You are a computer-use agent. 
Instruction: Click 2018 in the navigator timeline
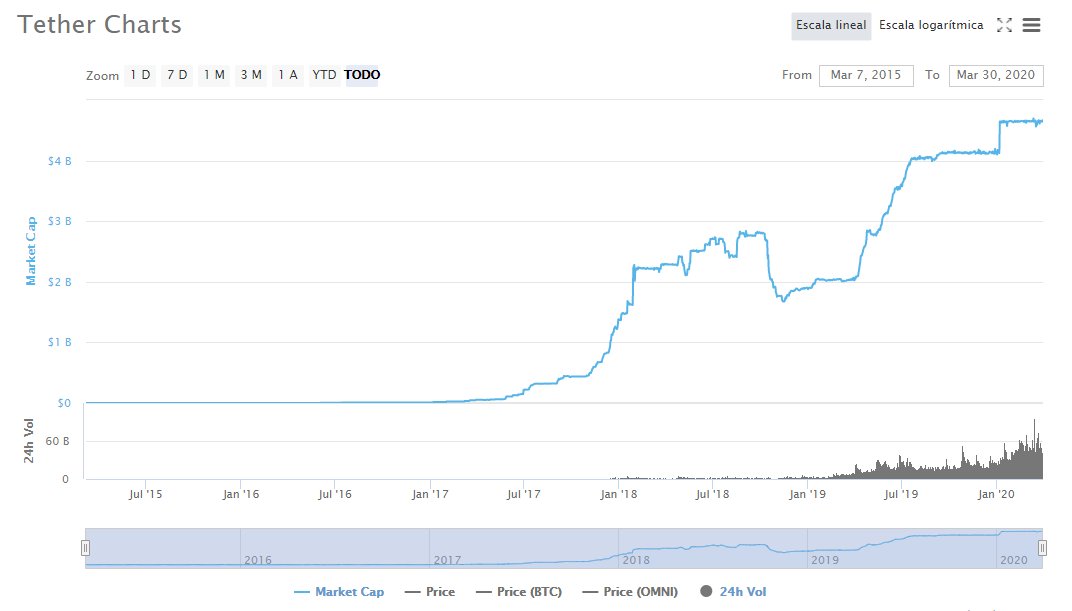[x=636, y=560]
